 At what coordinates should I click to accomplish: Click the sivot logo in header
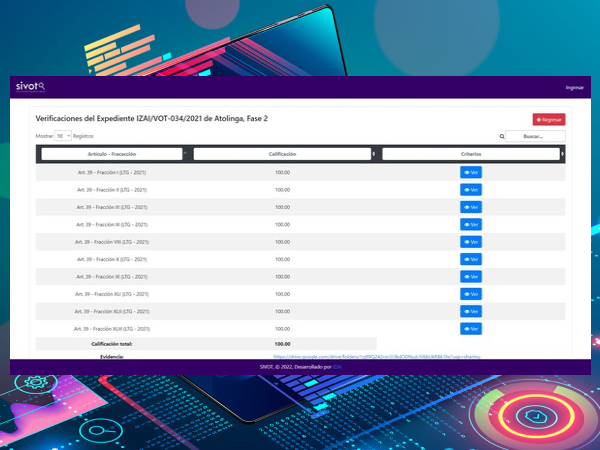point(30,87)
